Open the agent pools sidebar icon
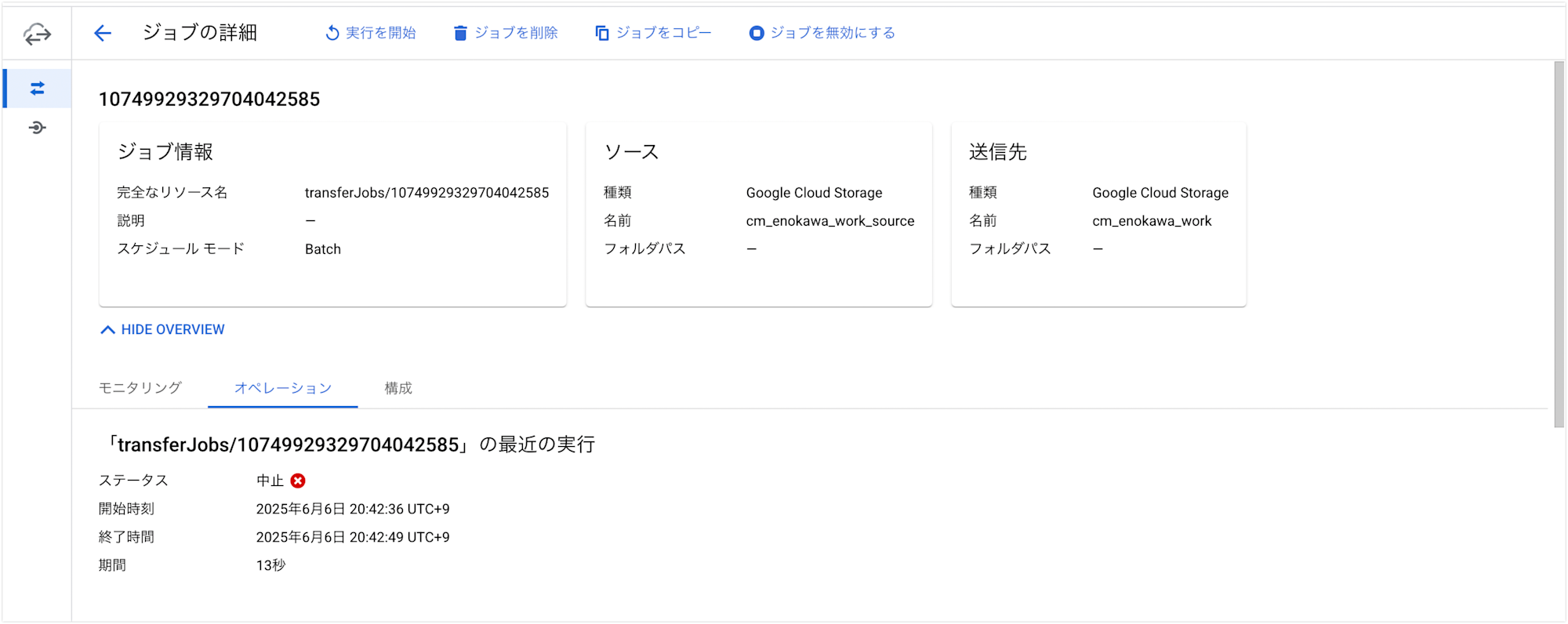 coord(37,127)
